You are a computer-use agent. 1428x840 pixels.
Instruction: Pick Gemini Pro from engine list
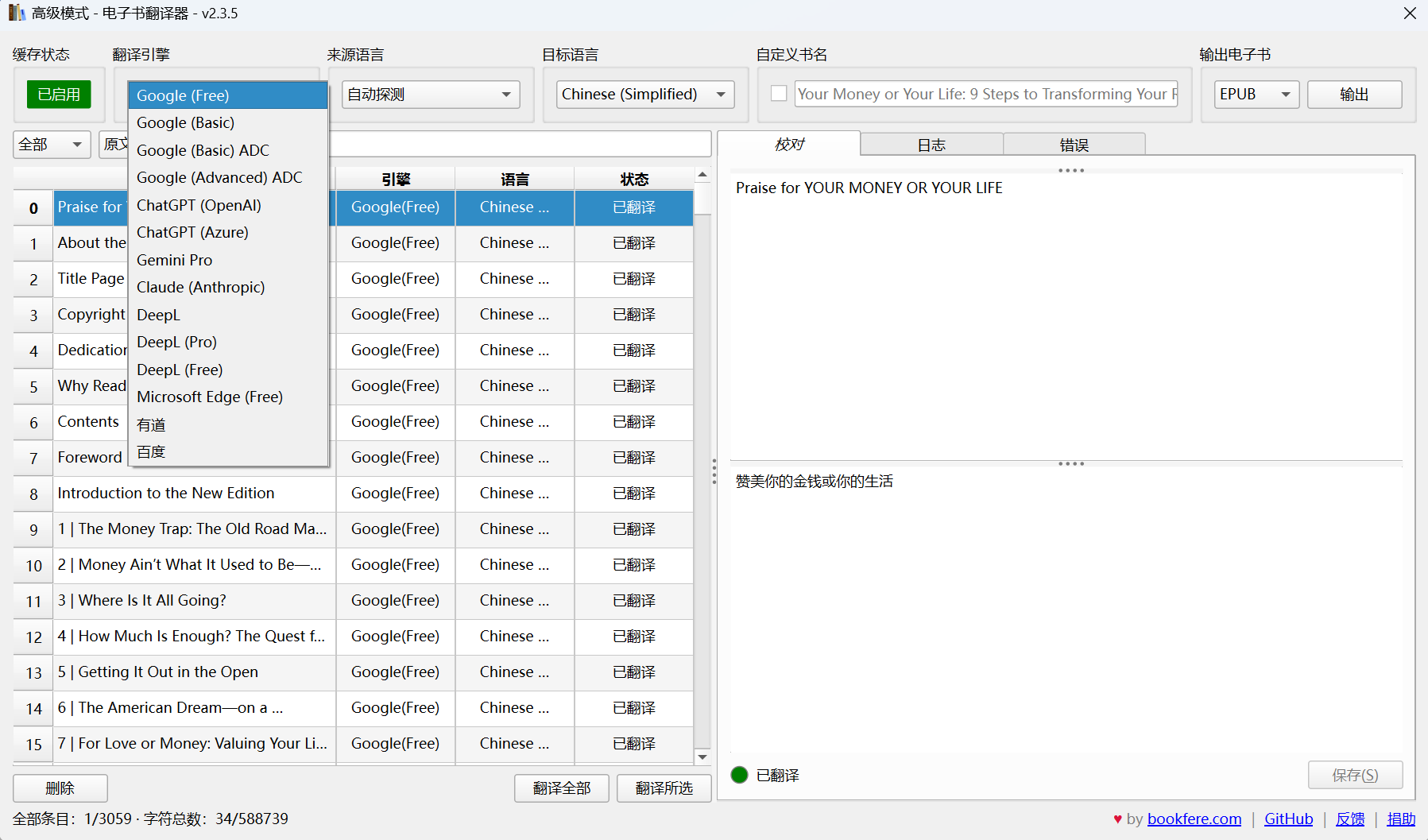[228, 260]
